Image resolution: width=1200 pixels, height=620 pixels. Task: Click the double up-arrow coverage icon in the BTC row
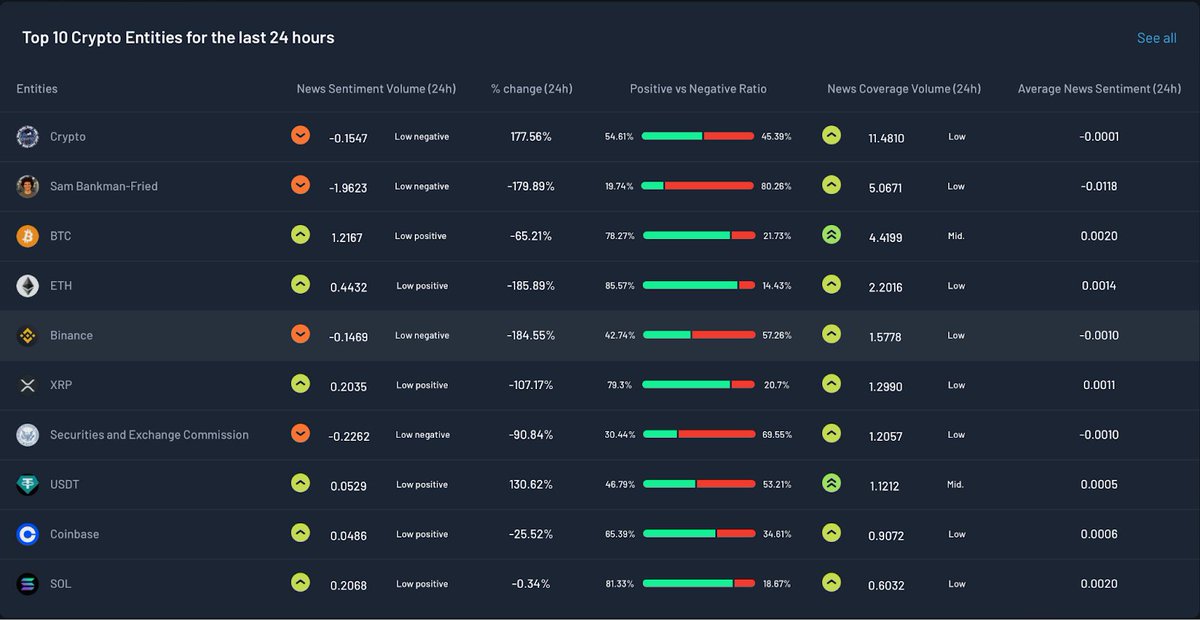click(831, 235)
